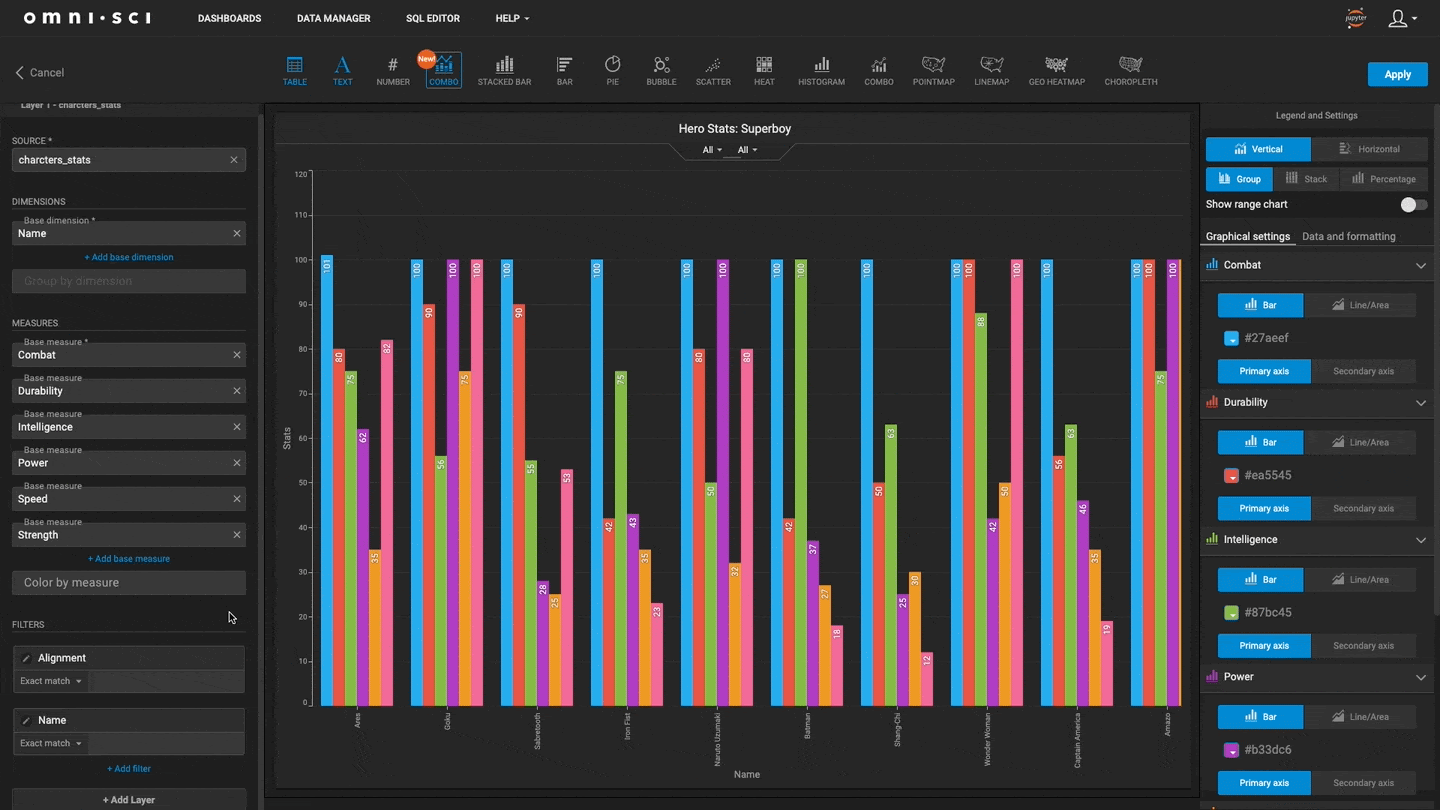This screenshot has height=810, width=1440.
Task: Click Add base measure link
Action: pyautogui.click(x=129, y=559)
